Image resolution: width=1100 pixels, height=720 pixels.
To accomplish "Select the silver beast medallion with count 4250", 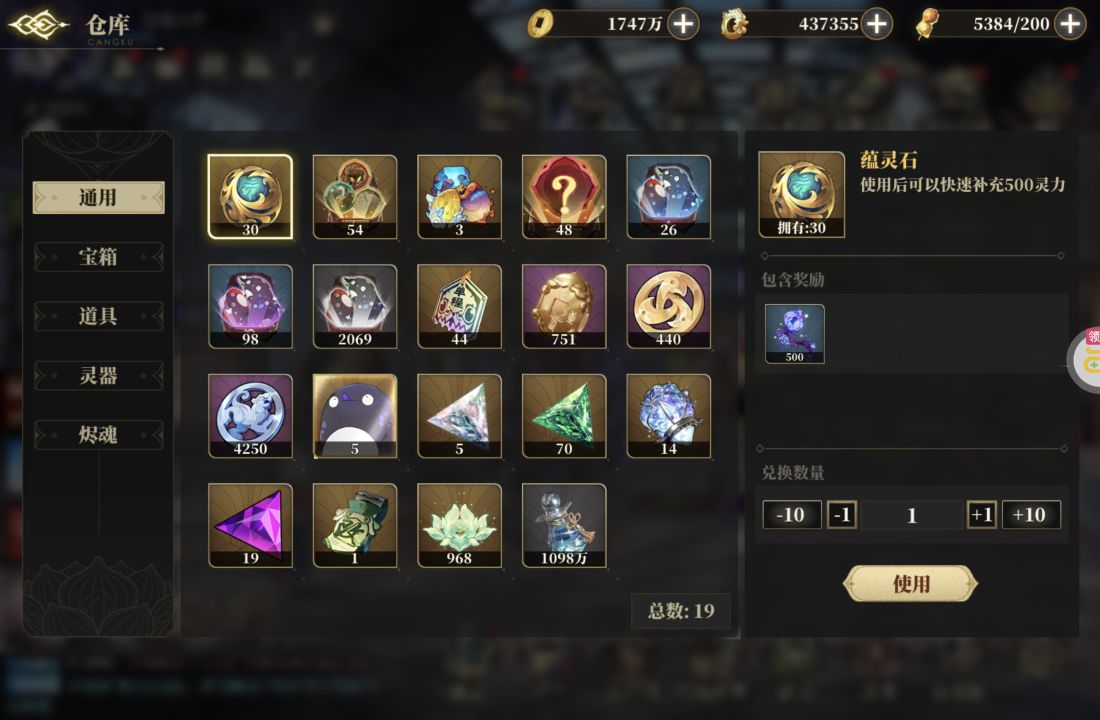I will pos(250,416).
